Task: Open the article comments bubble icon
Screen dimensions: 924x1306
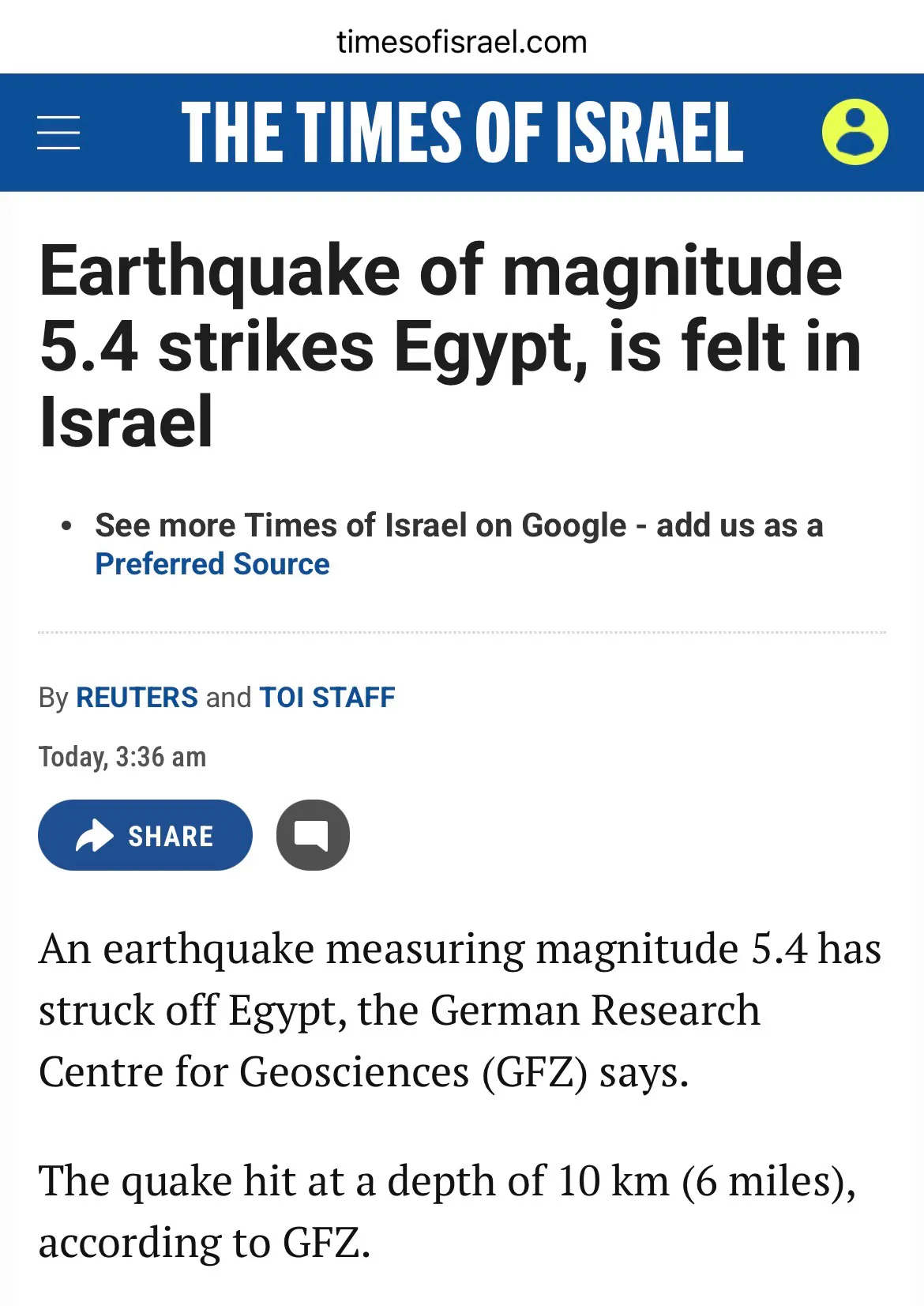Action: [313, 835]
